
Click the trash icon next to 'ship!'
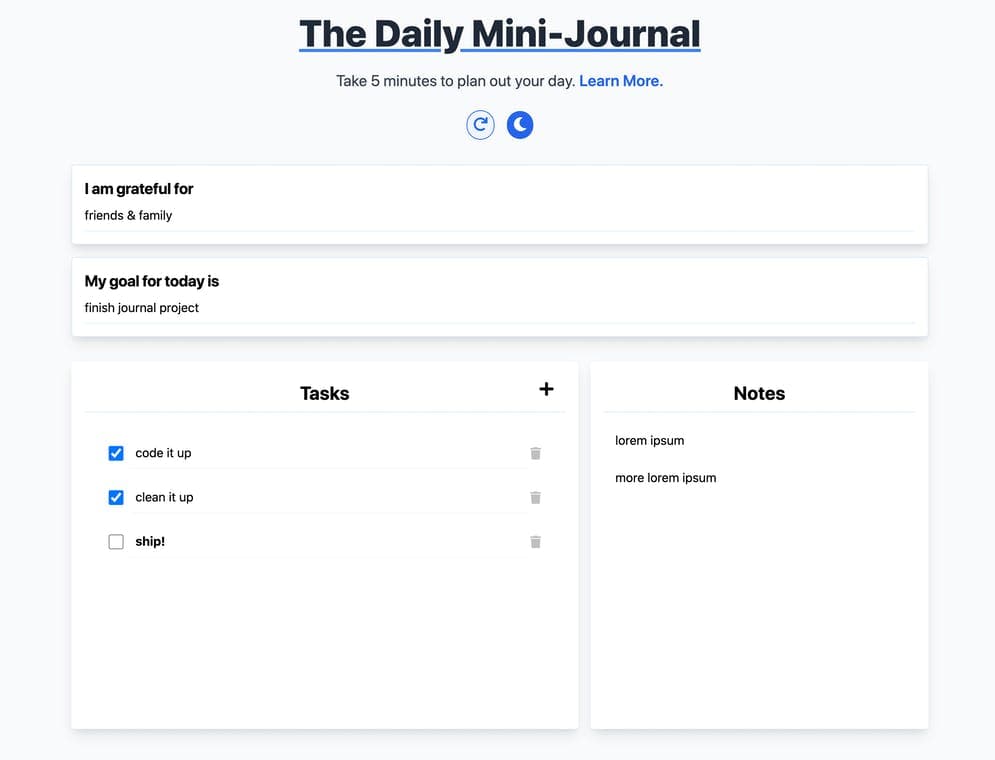pos(535,541)
